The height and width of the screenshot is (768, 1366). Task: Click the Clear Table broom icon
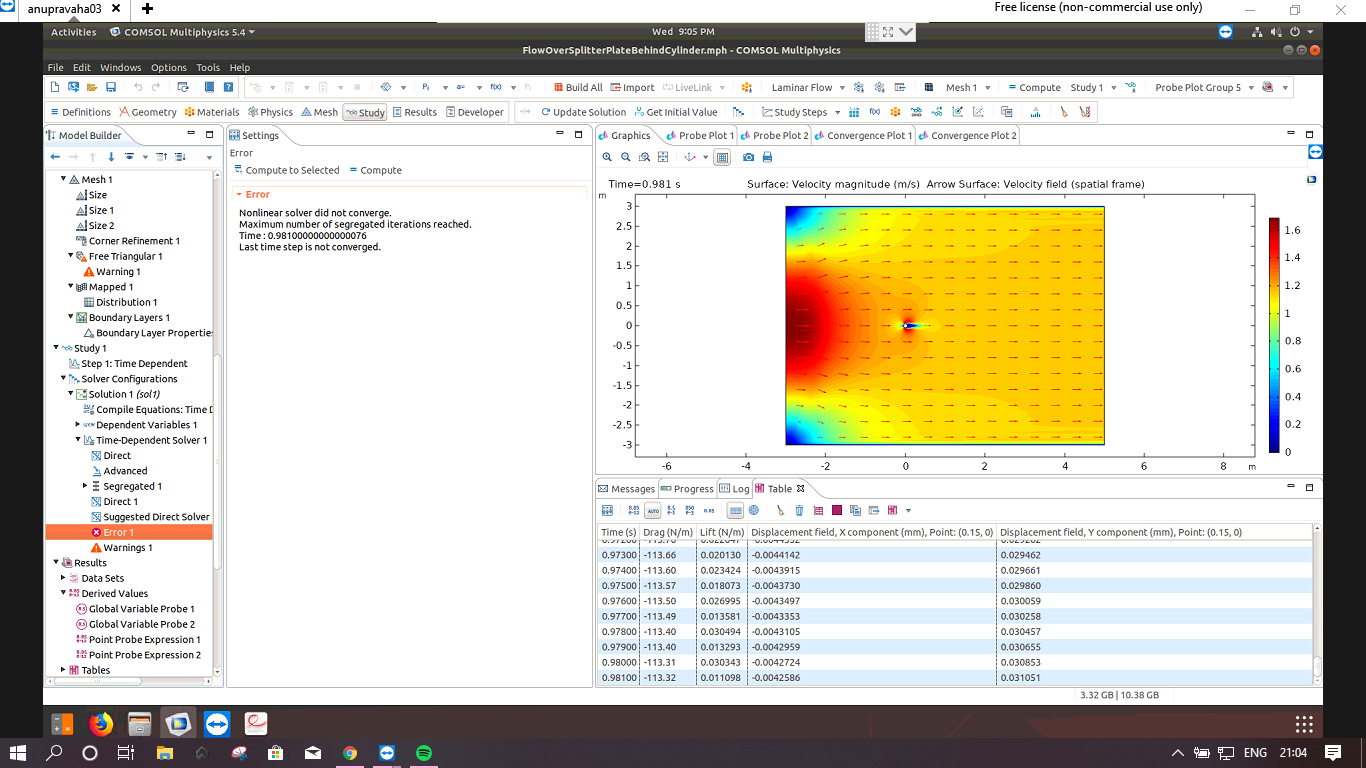tap(781, 510)
